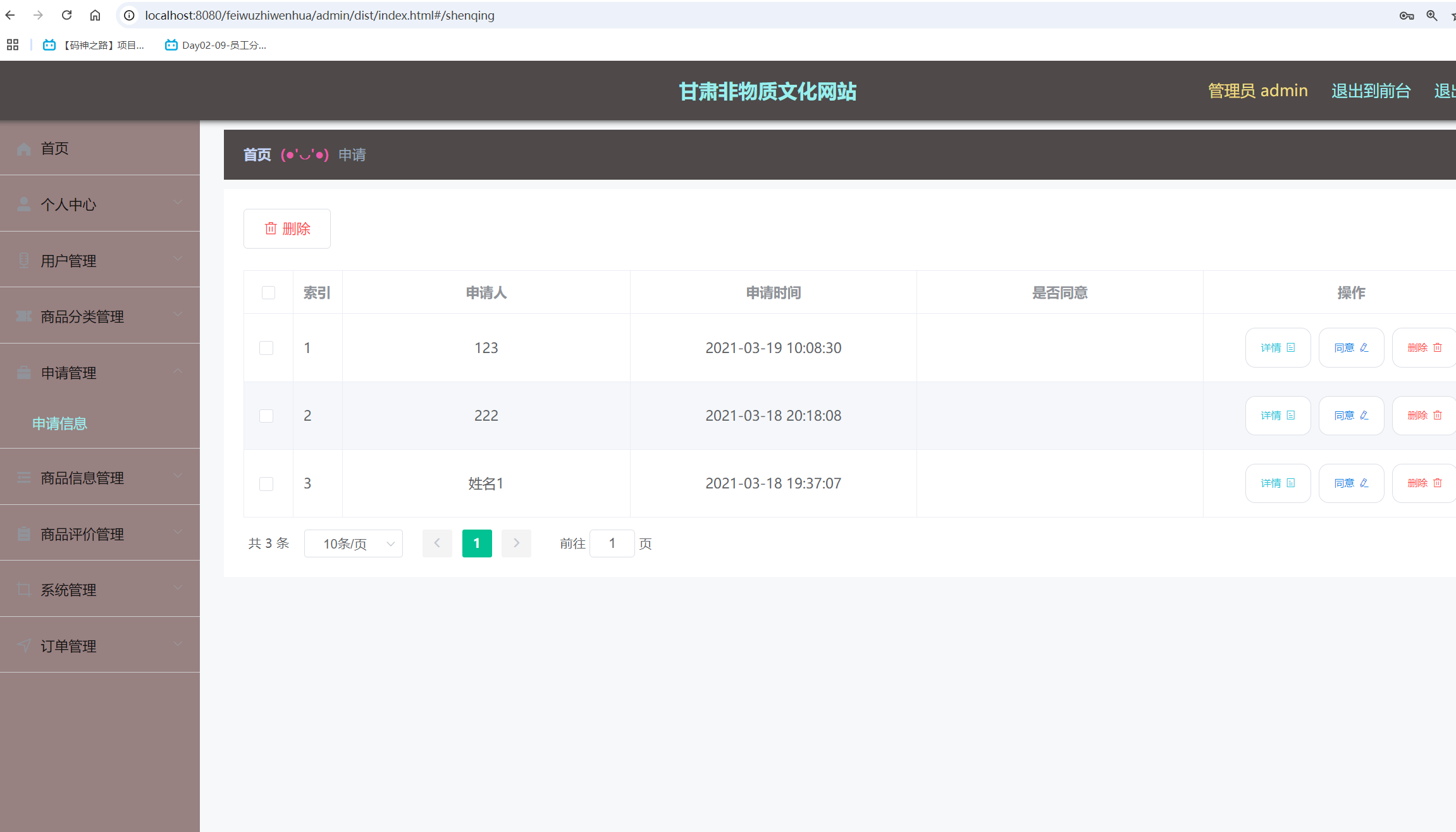Viewport: 1456px width, 832px height.
Task: Select the checkbox for applicant 123
Action: [x=266, y=347]
